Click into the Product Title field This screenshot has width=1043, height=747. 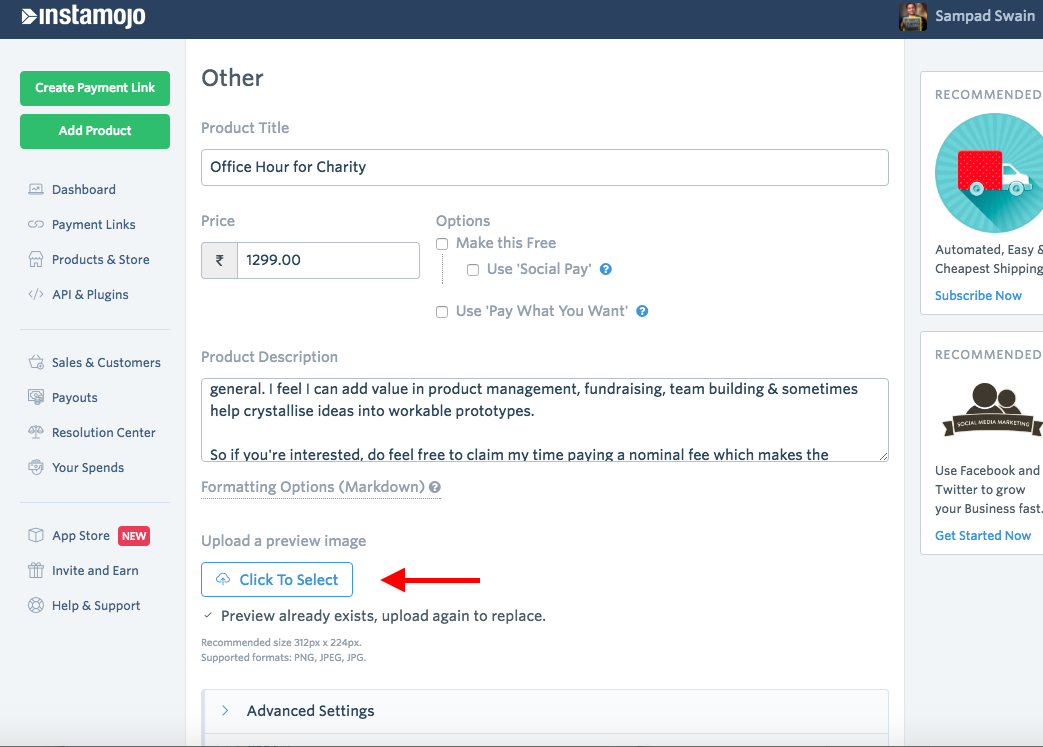pyautogui.click(x=544, y=167)
